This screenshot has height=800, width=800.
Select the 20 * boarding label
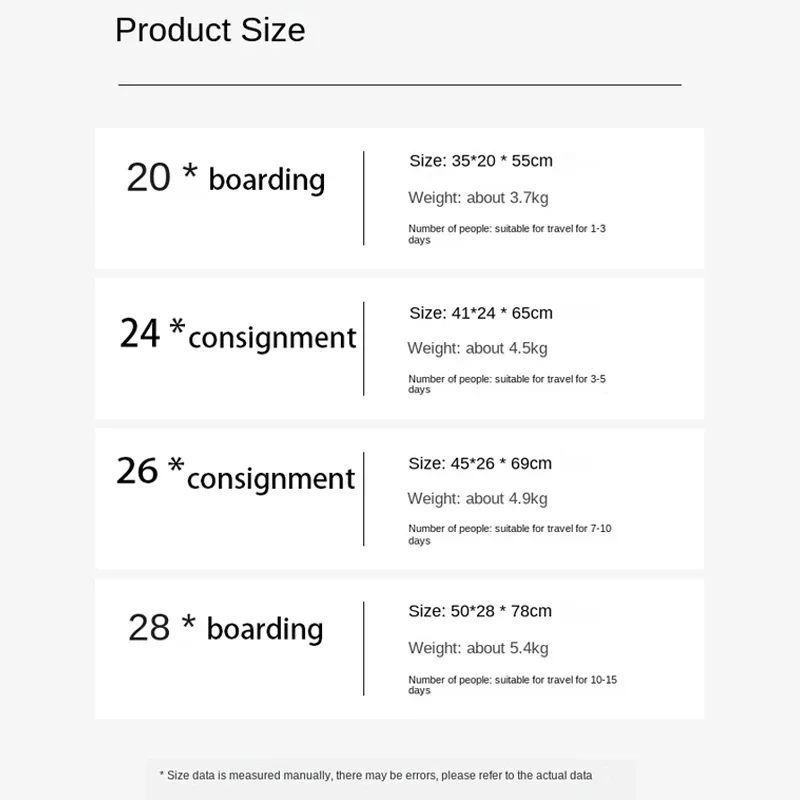coord(226,178)
